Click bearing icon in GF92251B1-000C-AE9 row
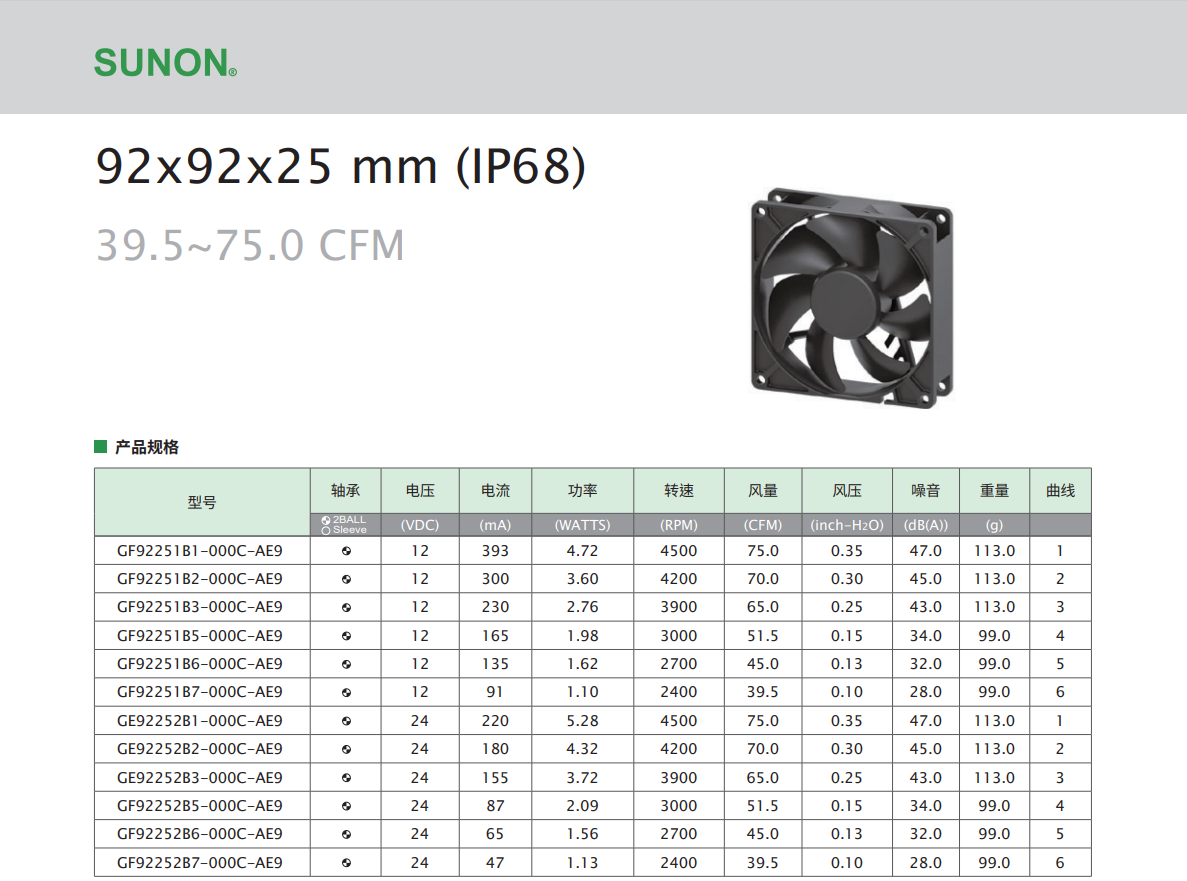The height and width of the screenshot is (881, 1187). [x=346, y=551]
